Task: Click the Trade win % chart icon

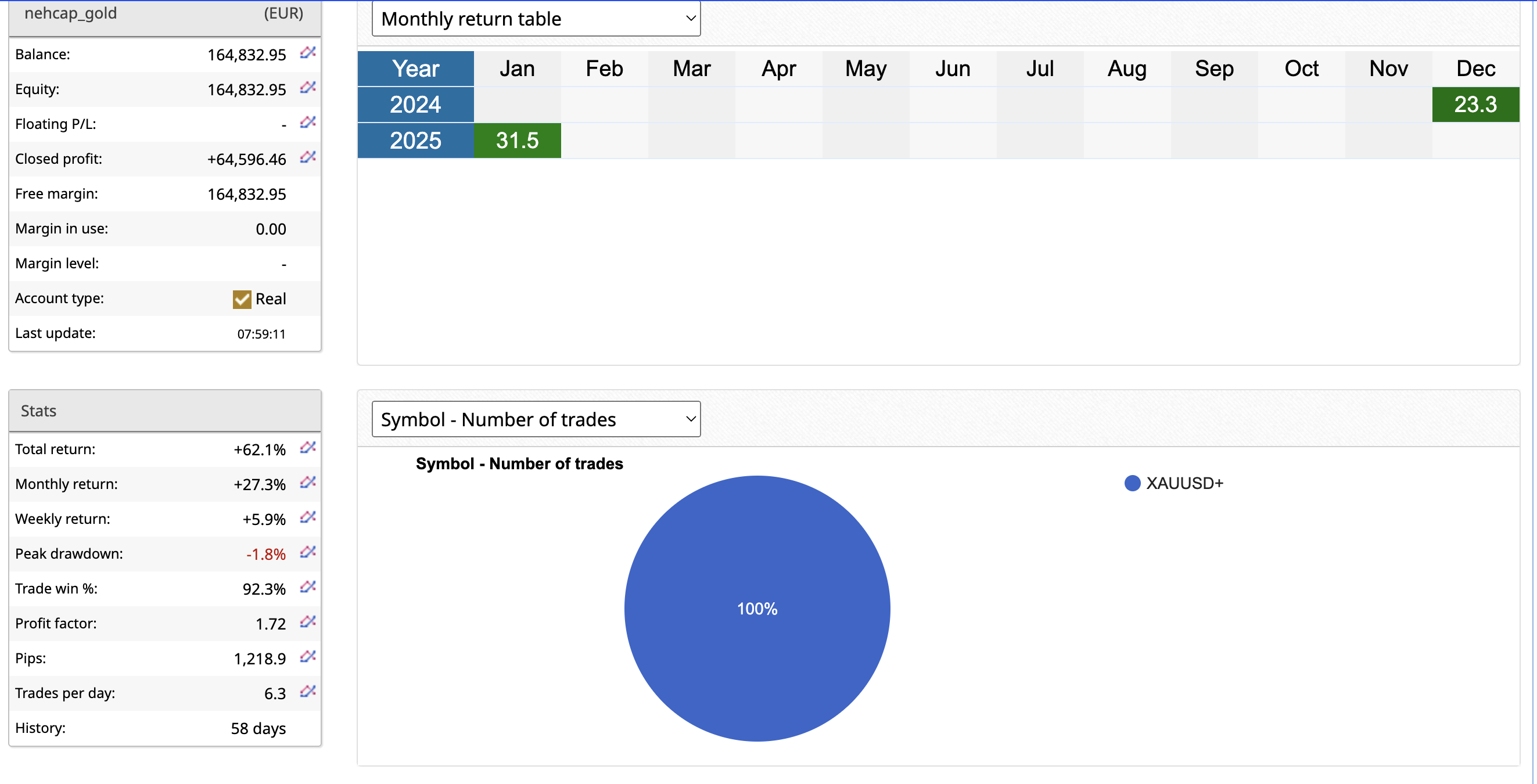Action: coord(307,588)
